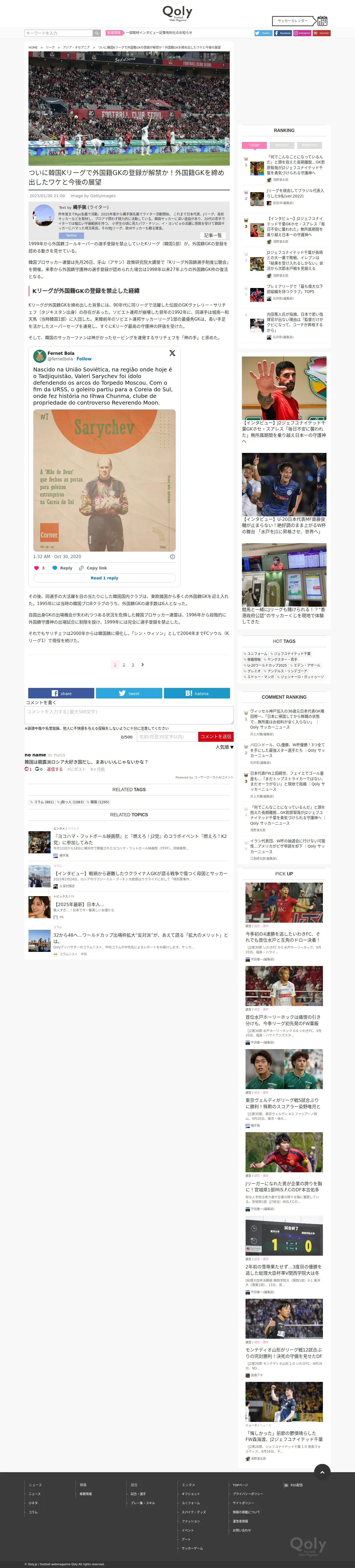Open article hero stadium photo
This screenshot has height=1568, width=355.
(x=129, y=108)
